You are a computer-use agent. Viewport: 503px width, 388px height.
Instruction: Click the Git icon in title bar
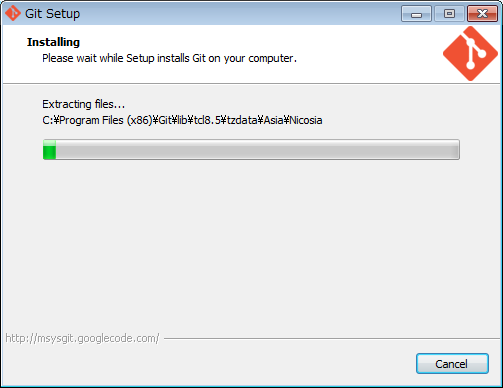coord(13,14)
